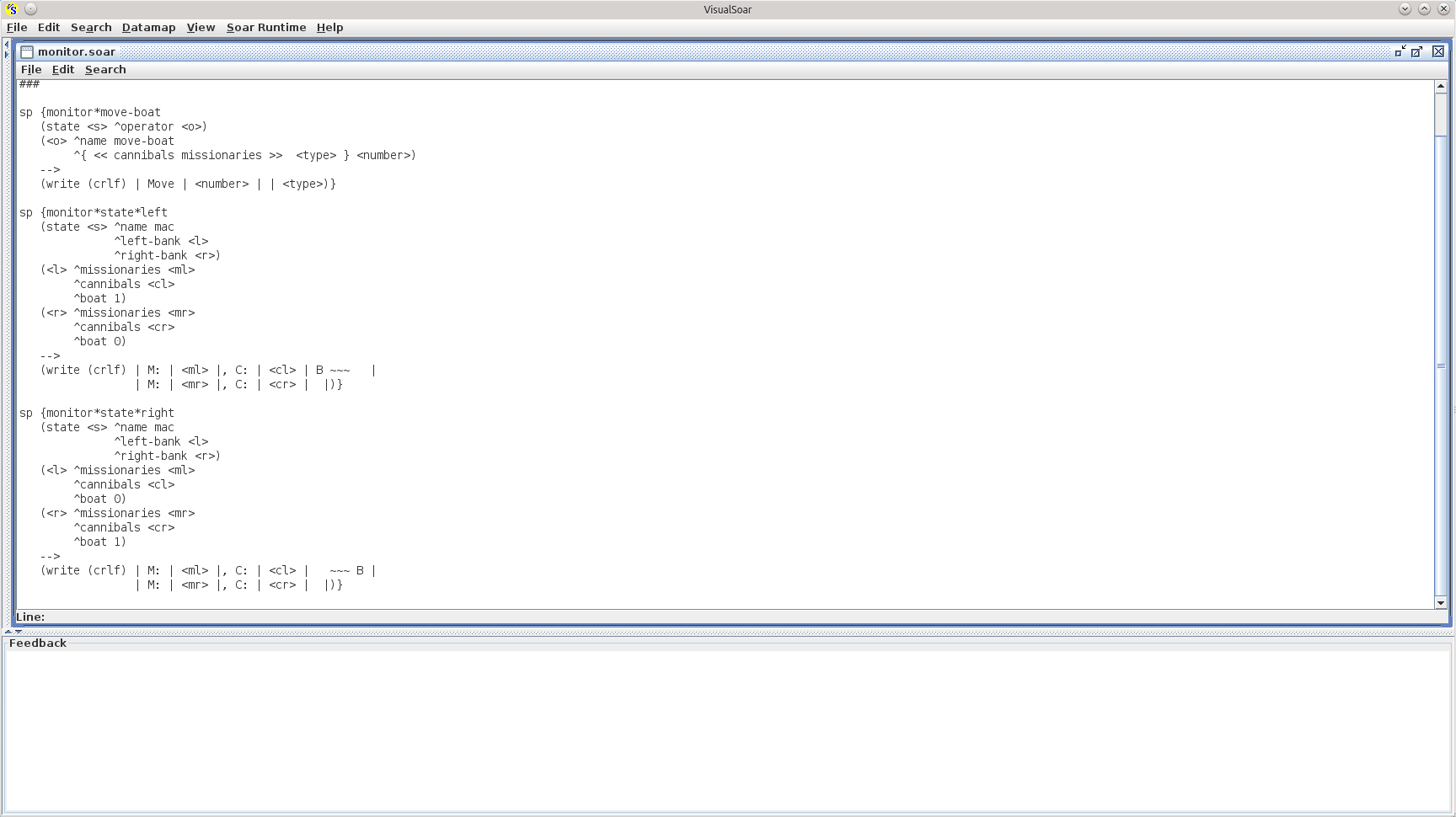The width and height of the screenshot is (1456, 817).
Task: Open the editor's inner Search menu
Action: click(x=105, y=70)
